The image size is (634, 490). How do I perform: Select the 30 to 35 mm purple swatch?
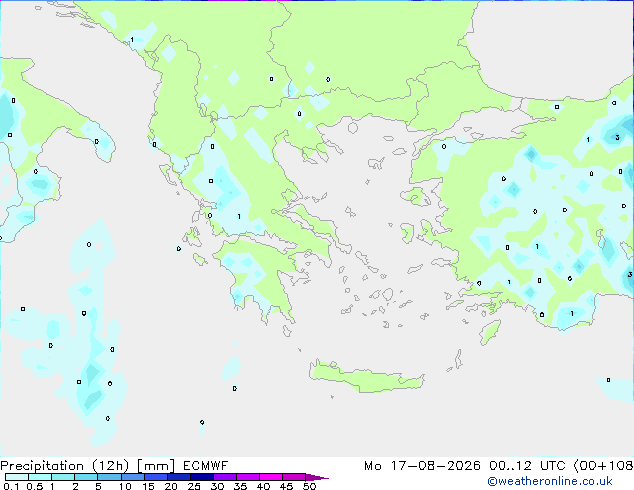[x=225, y=477]
